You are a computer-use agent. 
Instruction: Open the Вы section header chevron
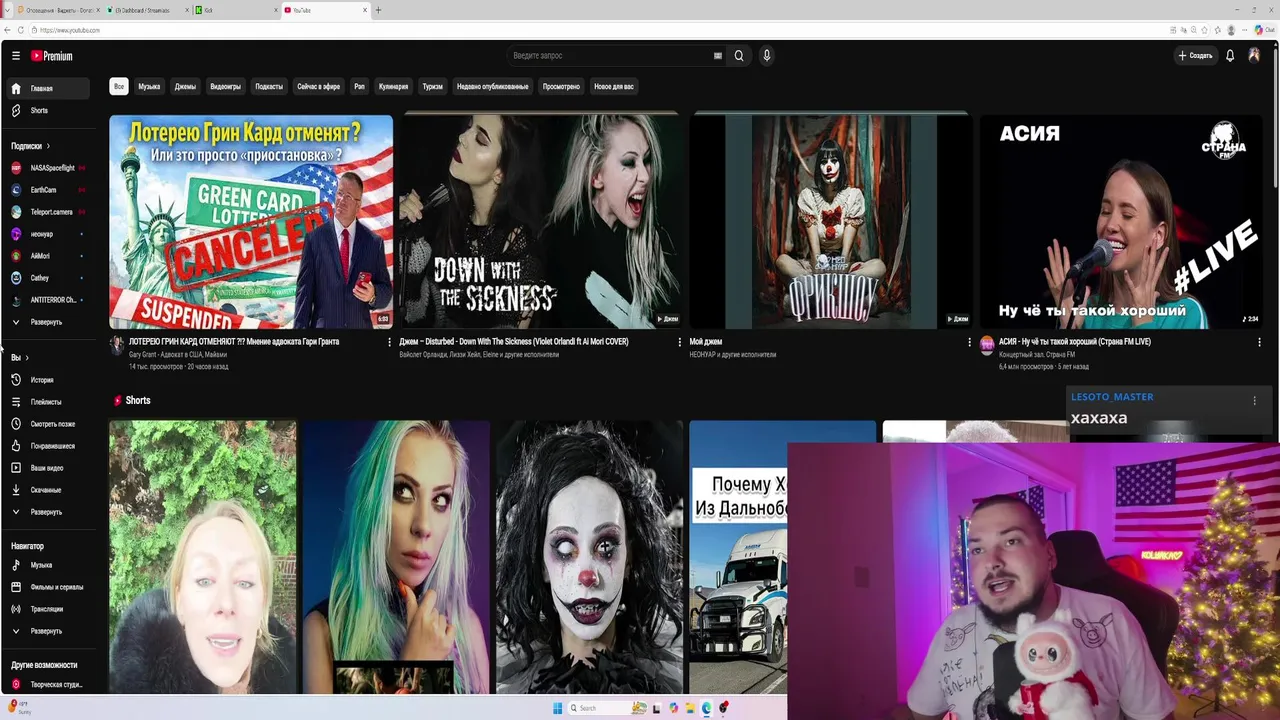(x=27, y=358)
